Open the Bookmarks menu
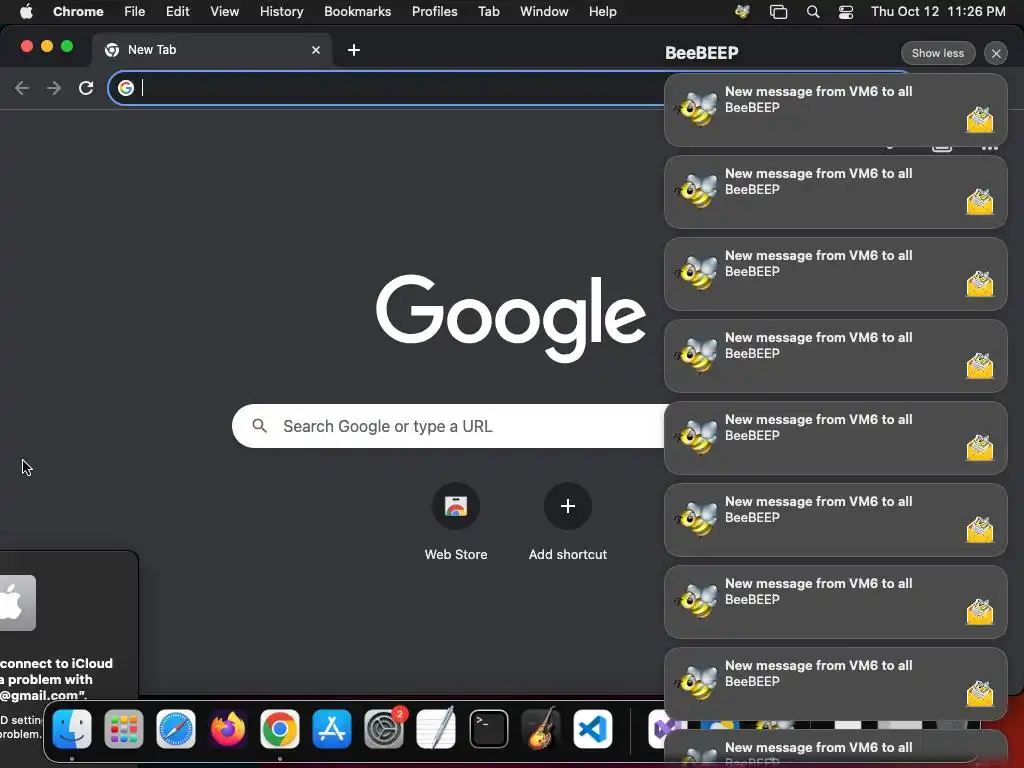The height and width of the screenshot is (768, 1024). (x=358, y=12)
